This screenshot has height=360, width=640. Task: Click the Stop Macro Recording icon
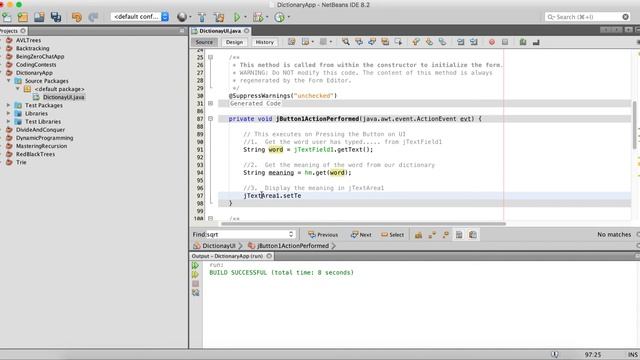tap(505, 42)
